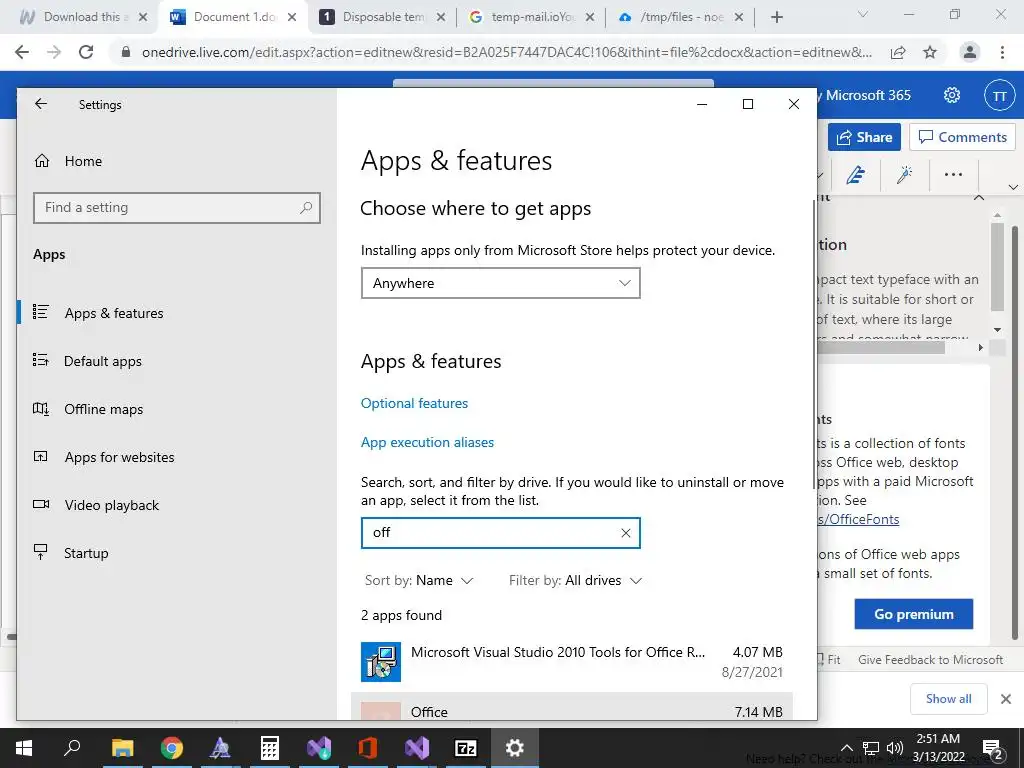Collapse the Word ribbon chevron
Viewport: 1024px width, 768px height.
pos(1013,187)
